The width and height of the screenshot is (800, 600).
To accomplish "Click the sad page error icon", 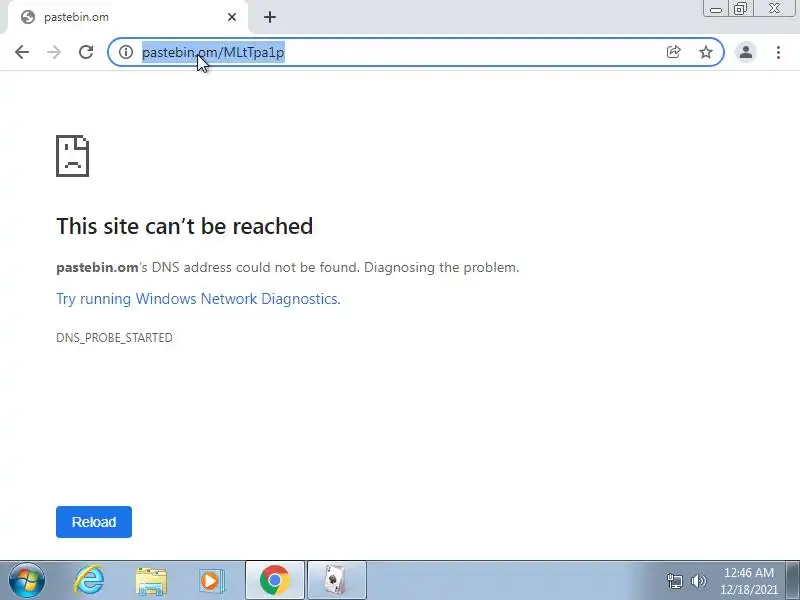I will (x=72, y=156).
